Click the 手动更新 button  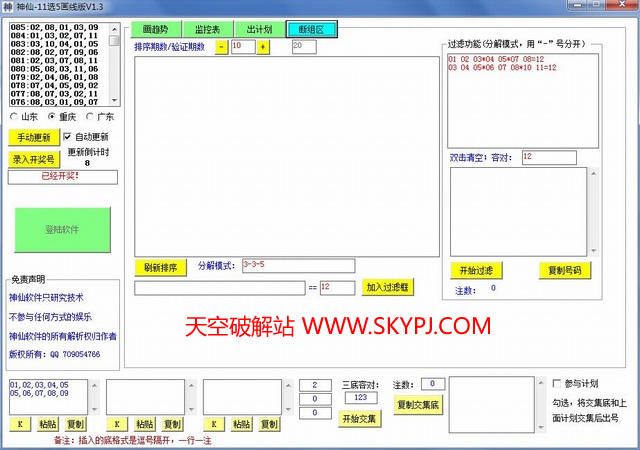(x=33, y=137)
